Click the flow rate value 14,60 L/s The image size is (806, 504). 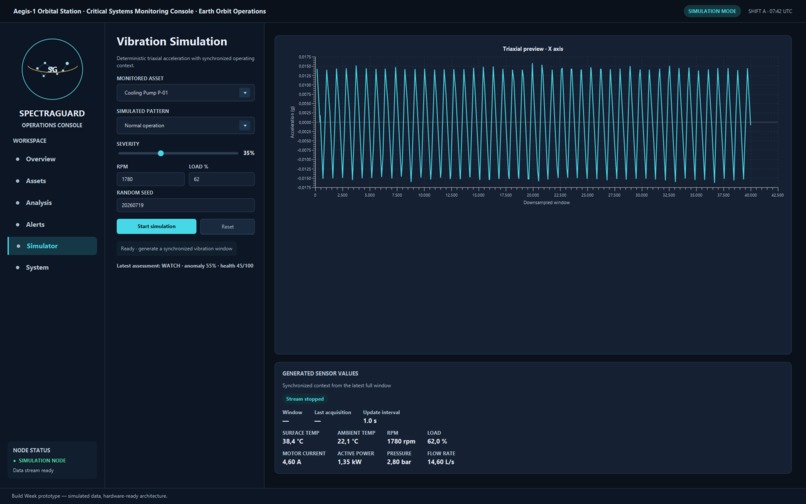(x=441, y=462)
